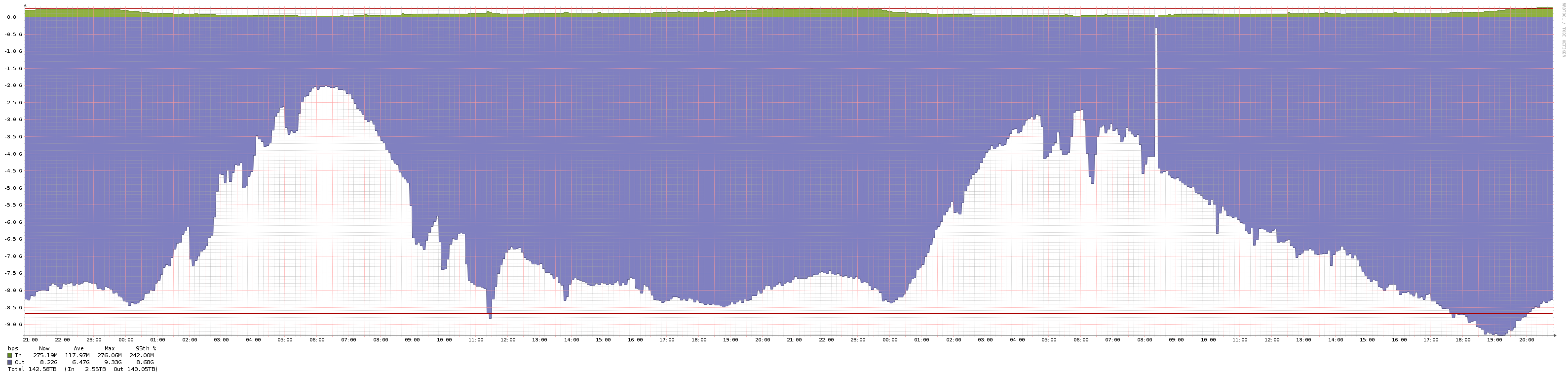Image resolution: width=1568 pixels, height=376 pixels.
Task: Select the 'Max' column header
Action: pos(110,348)
